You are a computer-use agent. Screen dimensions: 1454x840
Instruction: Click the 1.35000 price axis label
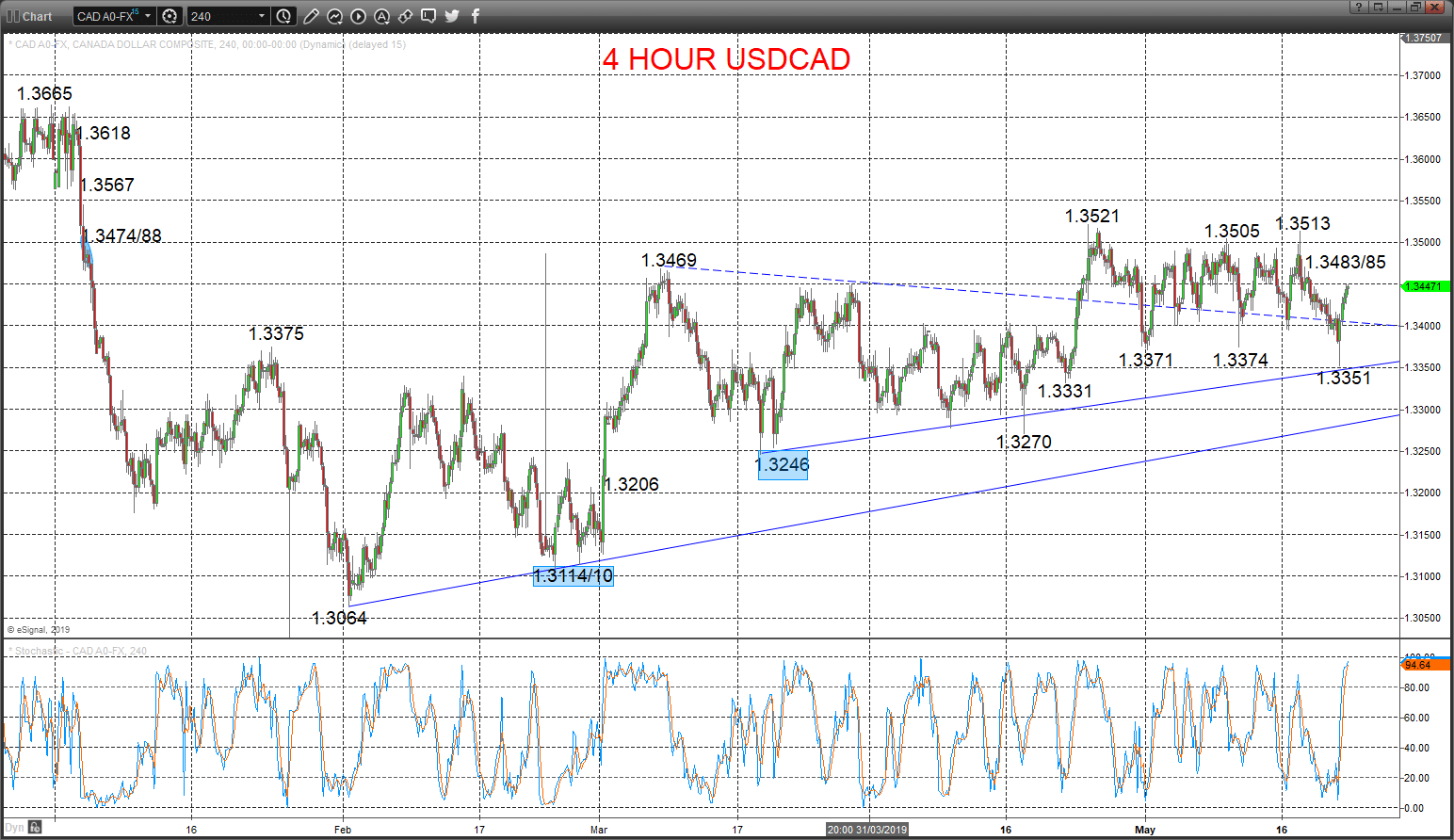pyautogui.click(x=1425, y=242)
